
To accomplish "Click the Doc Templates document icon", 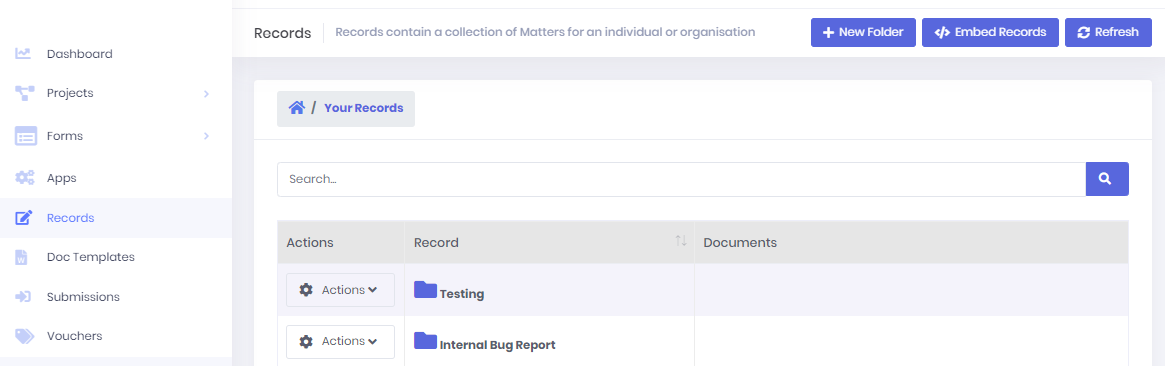I will [22, 258].
